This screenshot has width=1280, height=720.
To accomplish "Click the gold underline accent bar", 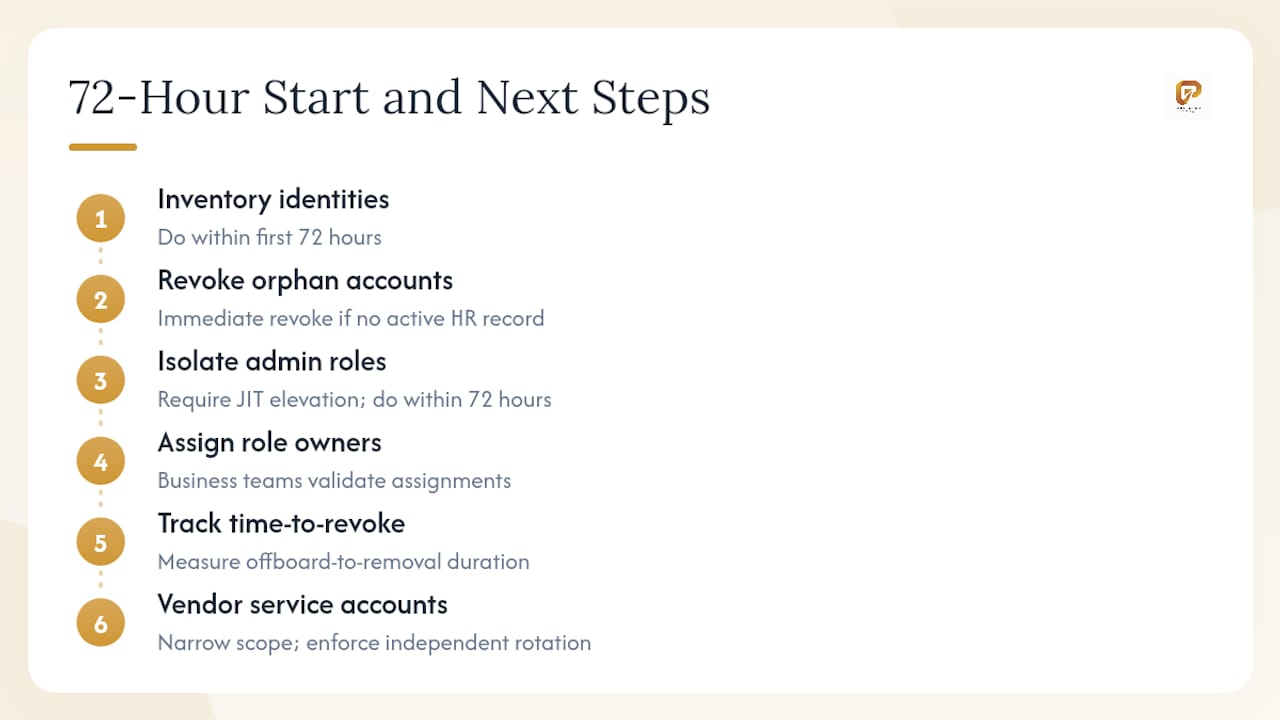I will (103, 147).
